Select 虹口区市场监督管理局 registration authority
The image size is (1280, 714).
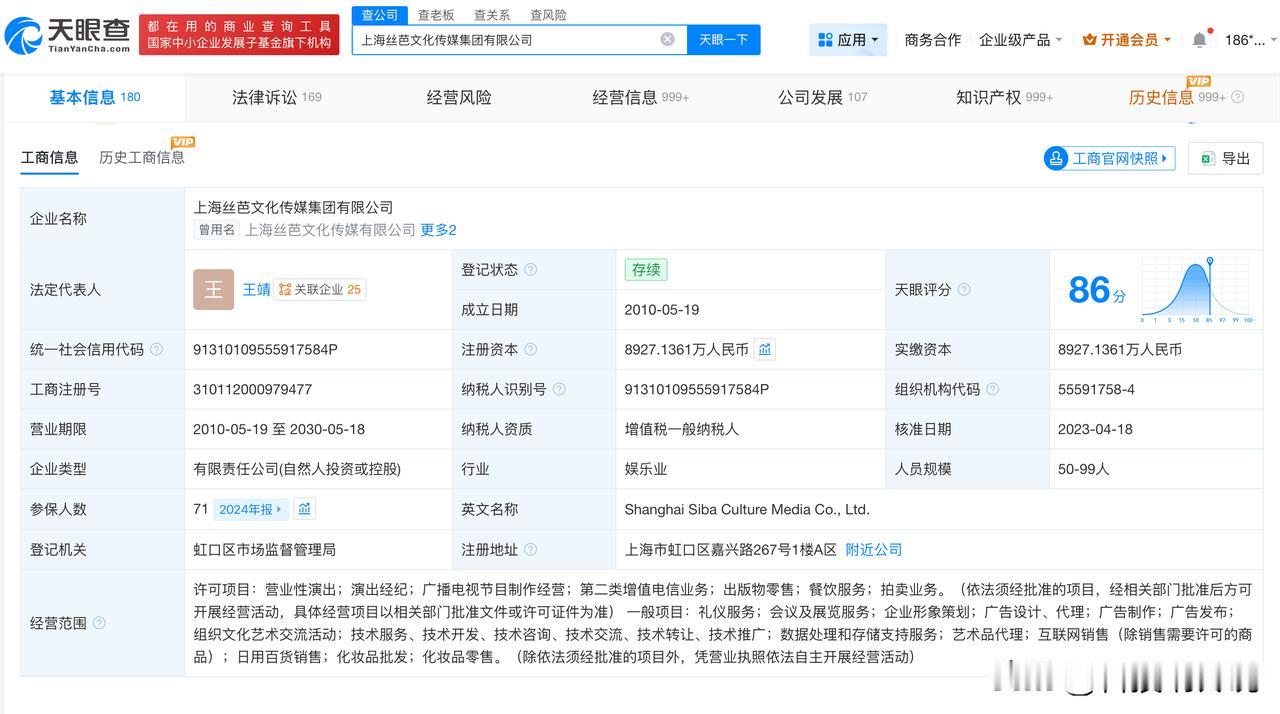click(x=264, y=549)
